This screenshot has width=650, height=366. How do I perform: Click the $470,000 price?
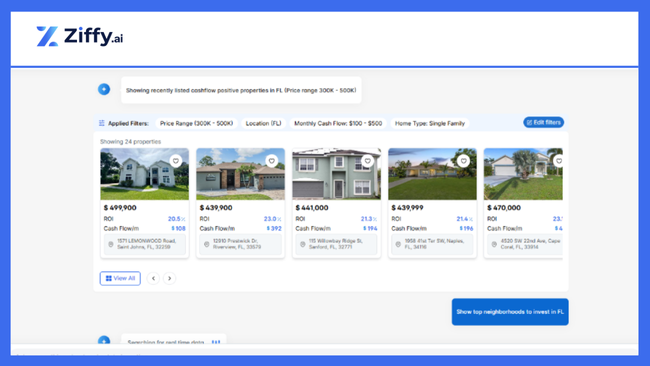(504, 208)
